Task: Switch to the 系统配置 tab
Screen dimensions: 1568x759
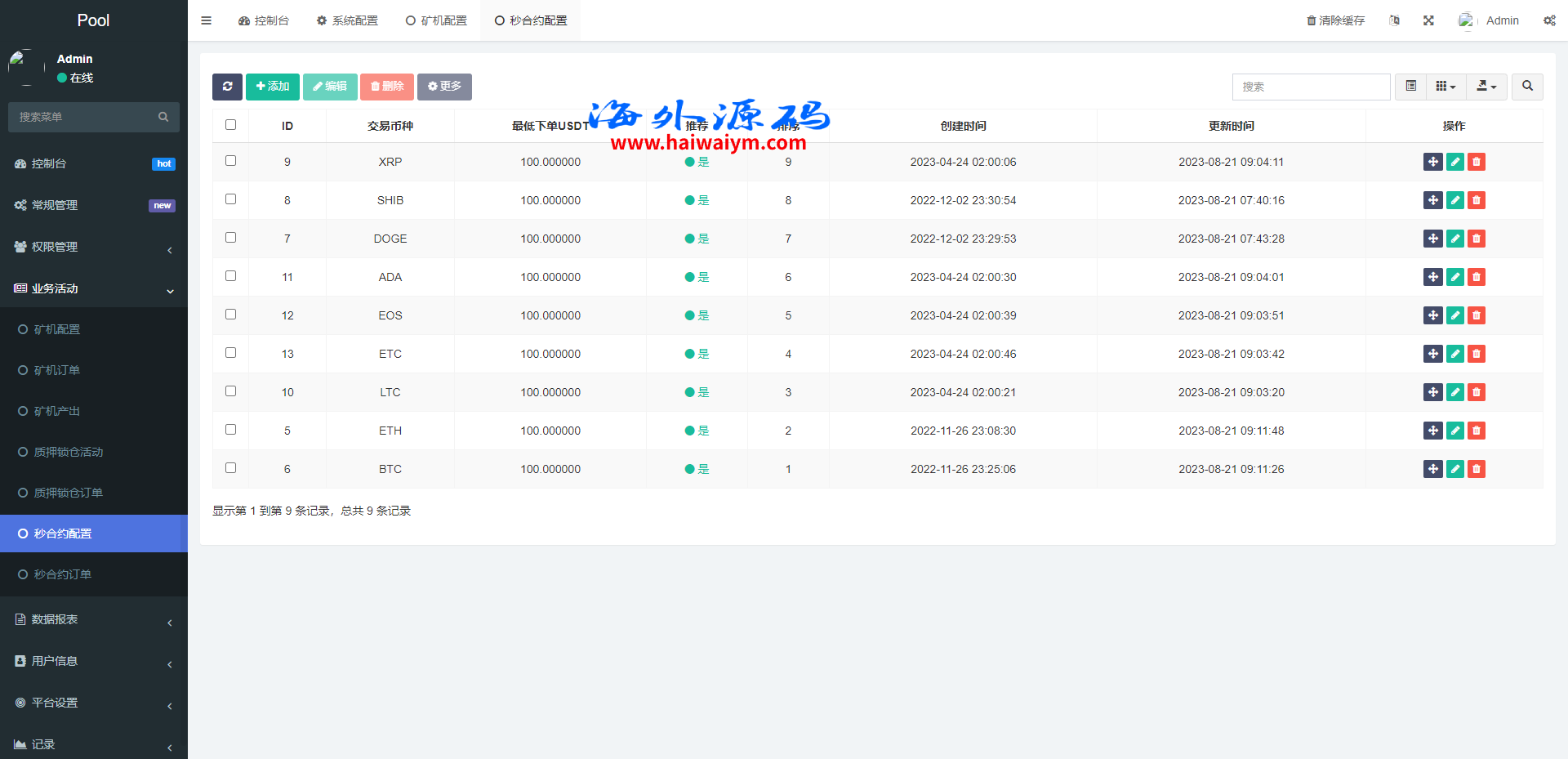Action: 347,20
